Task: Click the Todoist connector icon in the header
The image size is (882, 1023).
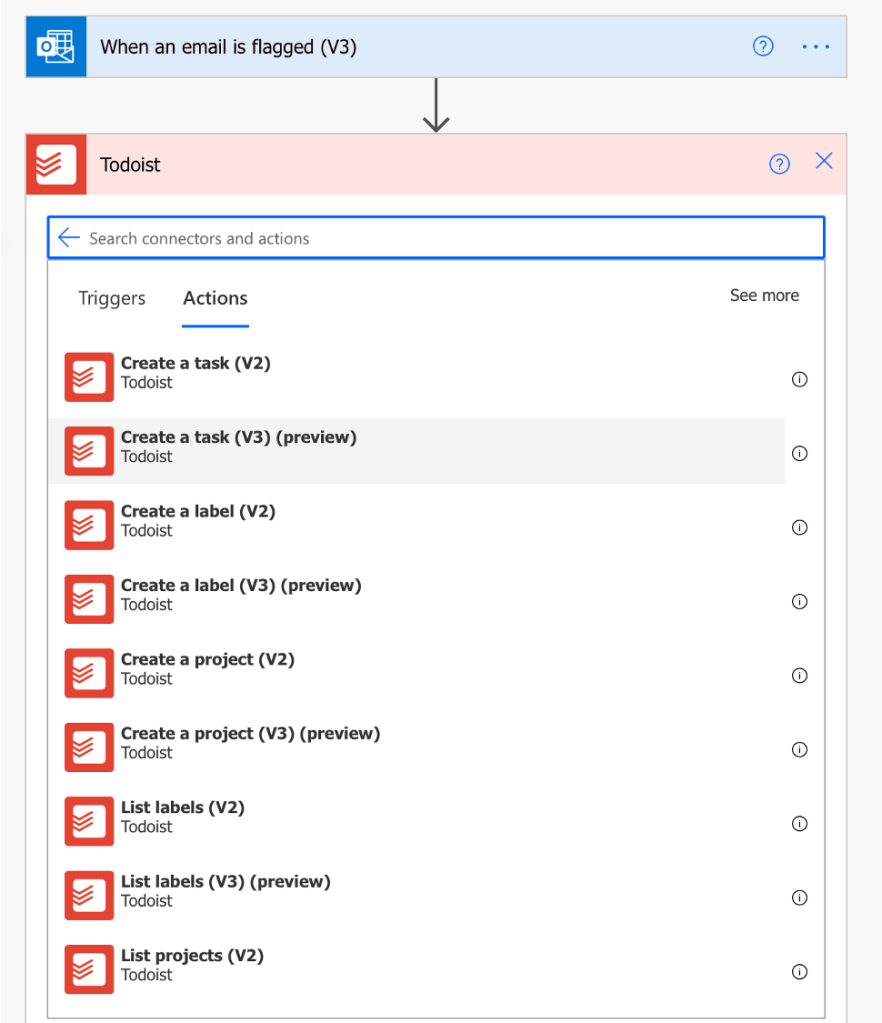Action: (x=57, y=163)
